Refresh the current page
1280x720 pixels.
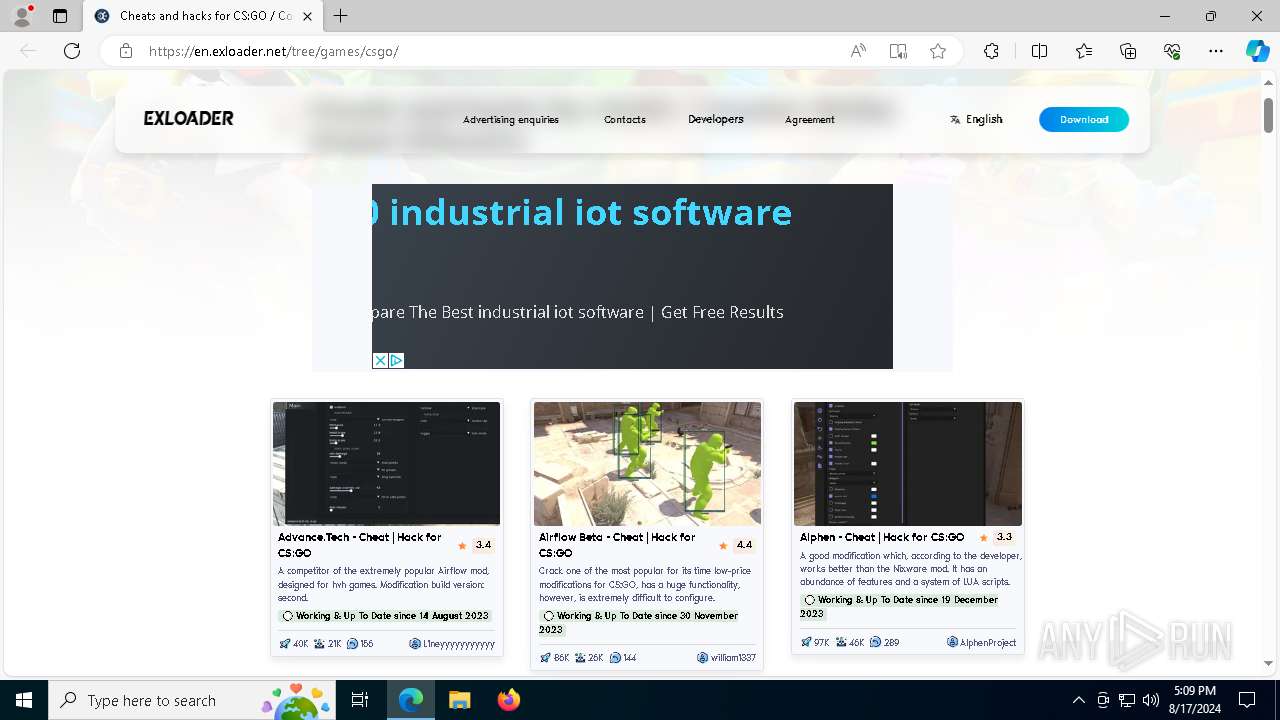coord(72,51)
